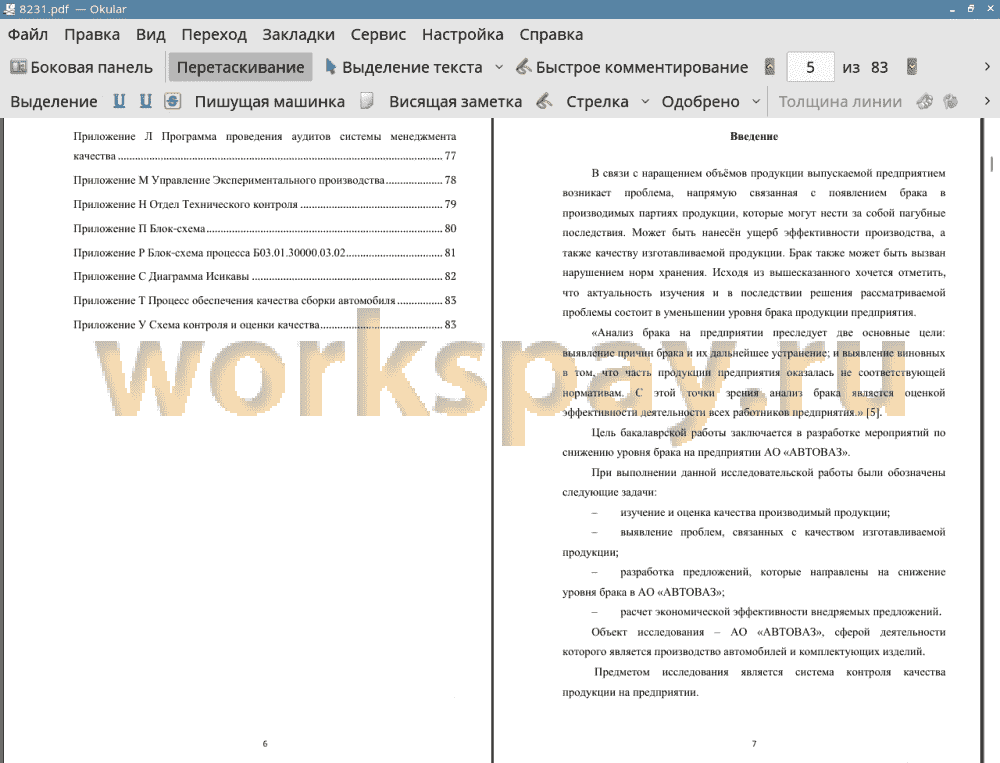The image size is (1000, 763).
Task: Click the page number 6 footer
Action: point(265,744)
